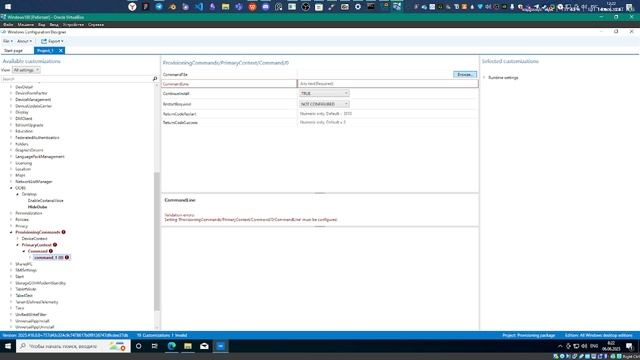Open the About menu
The height and width of the screenshot is (360, 640).
24,41
